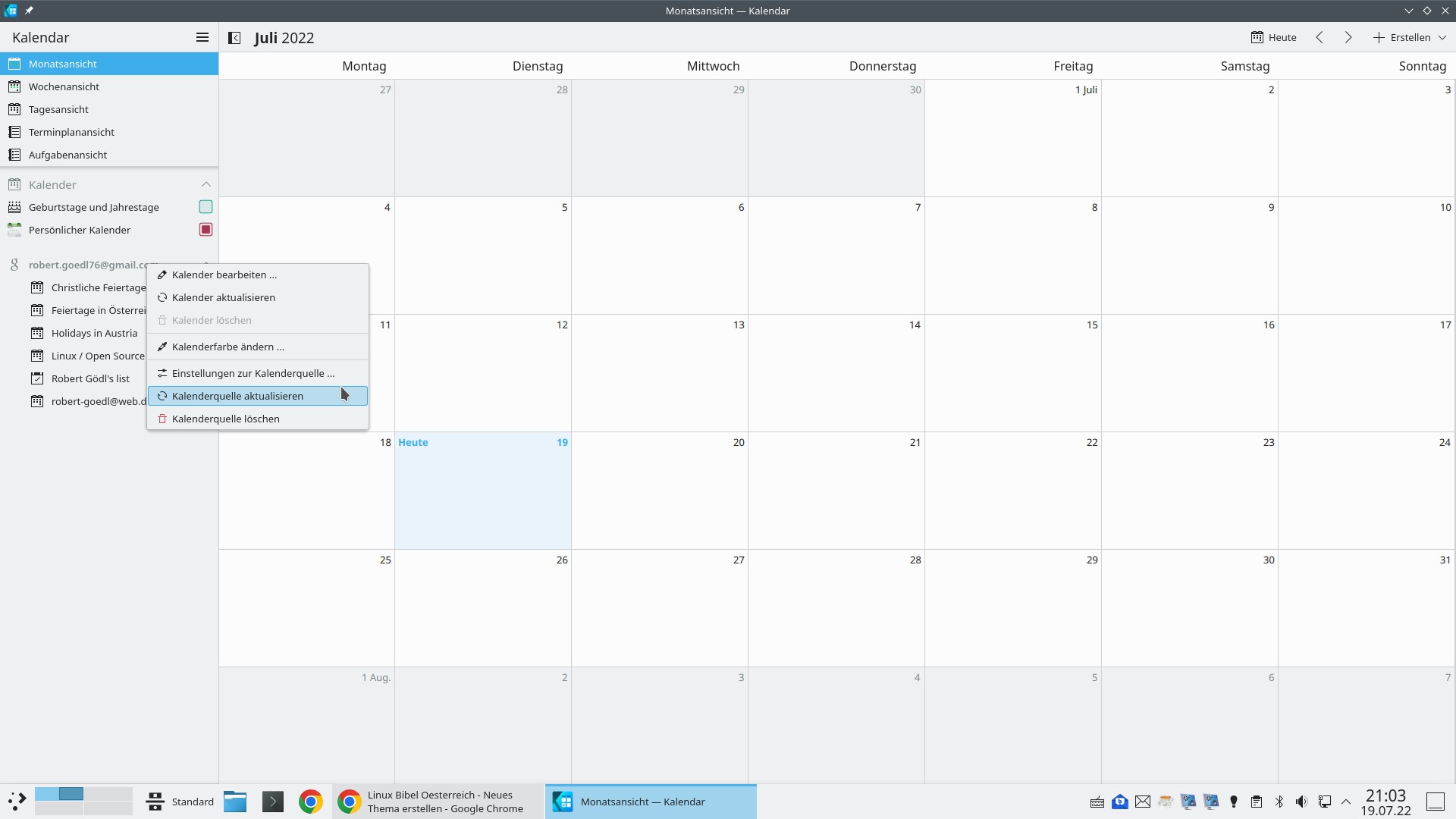The image size is (1456, 819).
Task: Click the pin icon in the titlebar
Action: [30, 11]
